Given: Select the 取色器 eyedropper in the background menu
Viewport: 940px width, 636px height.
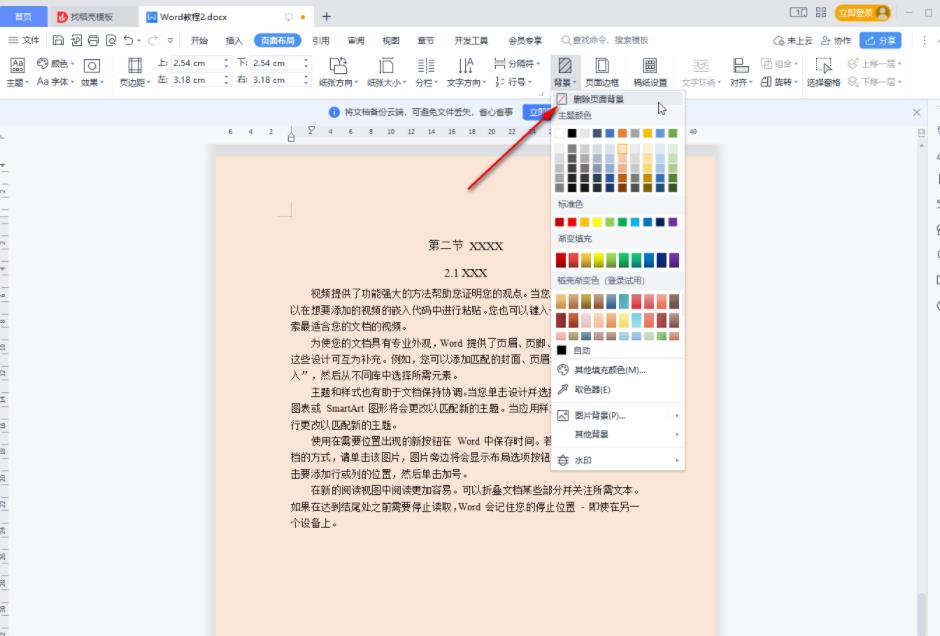Looking at the screenshot, I should (x=592, y=389).
